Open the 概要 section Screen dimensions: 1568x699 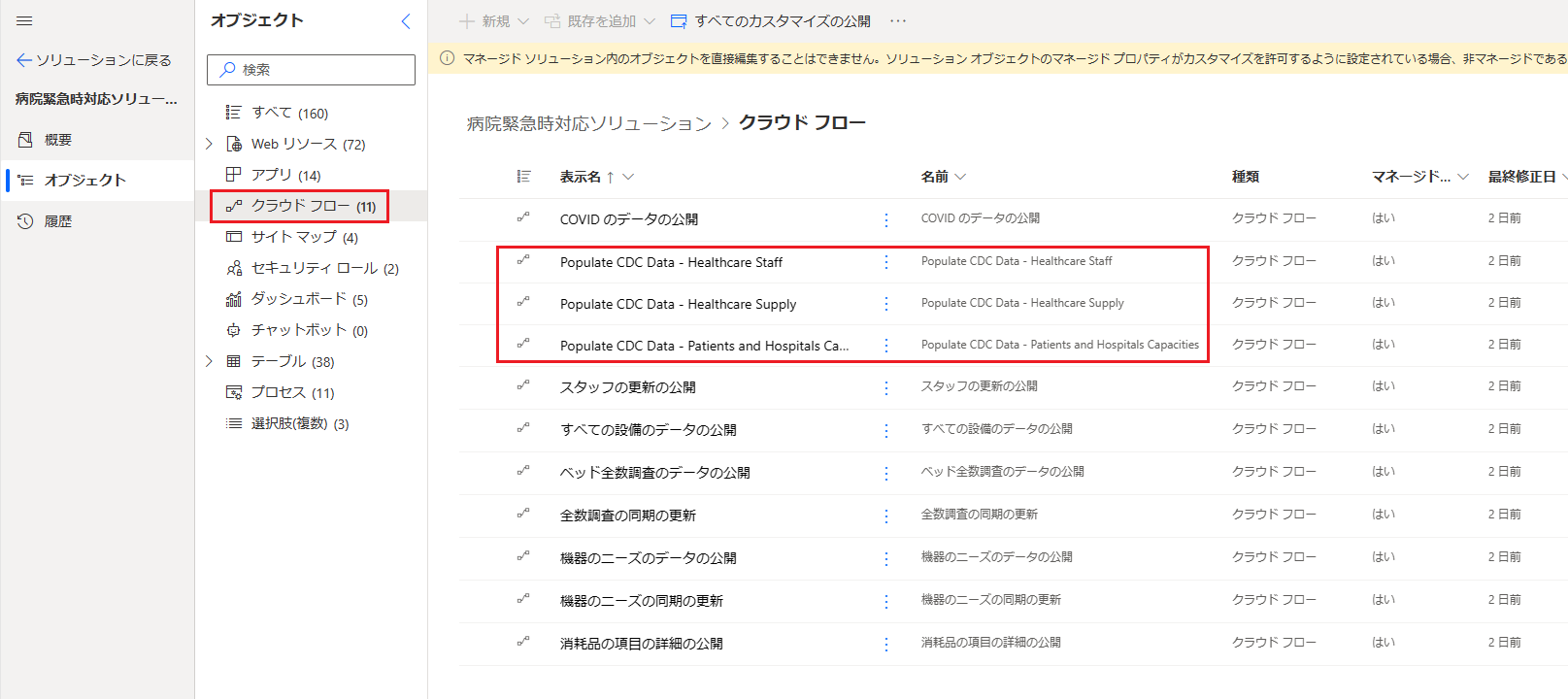[x=57, y=140]
